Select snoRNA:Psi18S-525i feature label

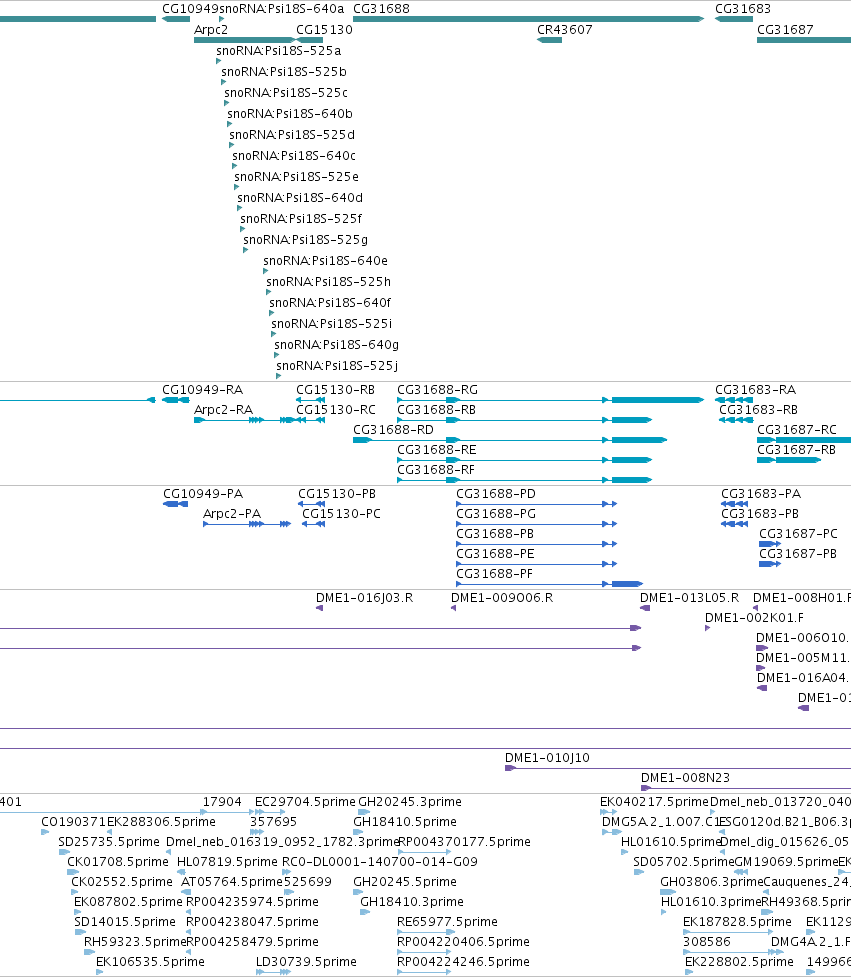(331, 323)
